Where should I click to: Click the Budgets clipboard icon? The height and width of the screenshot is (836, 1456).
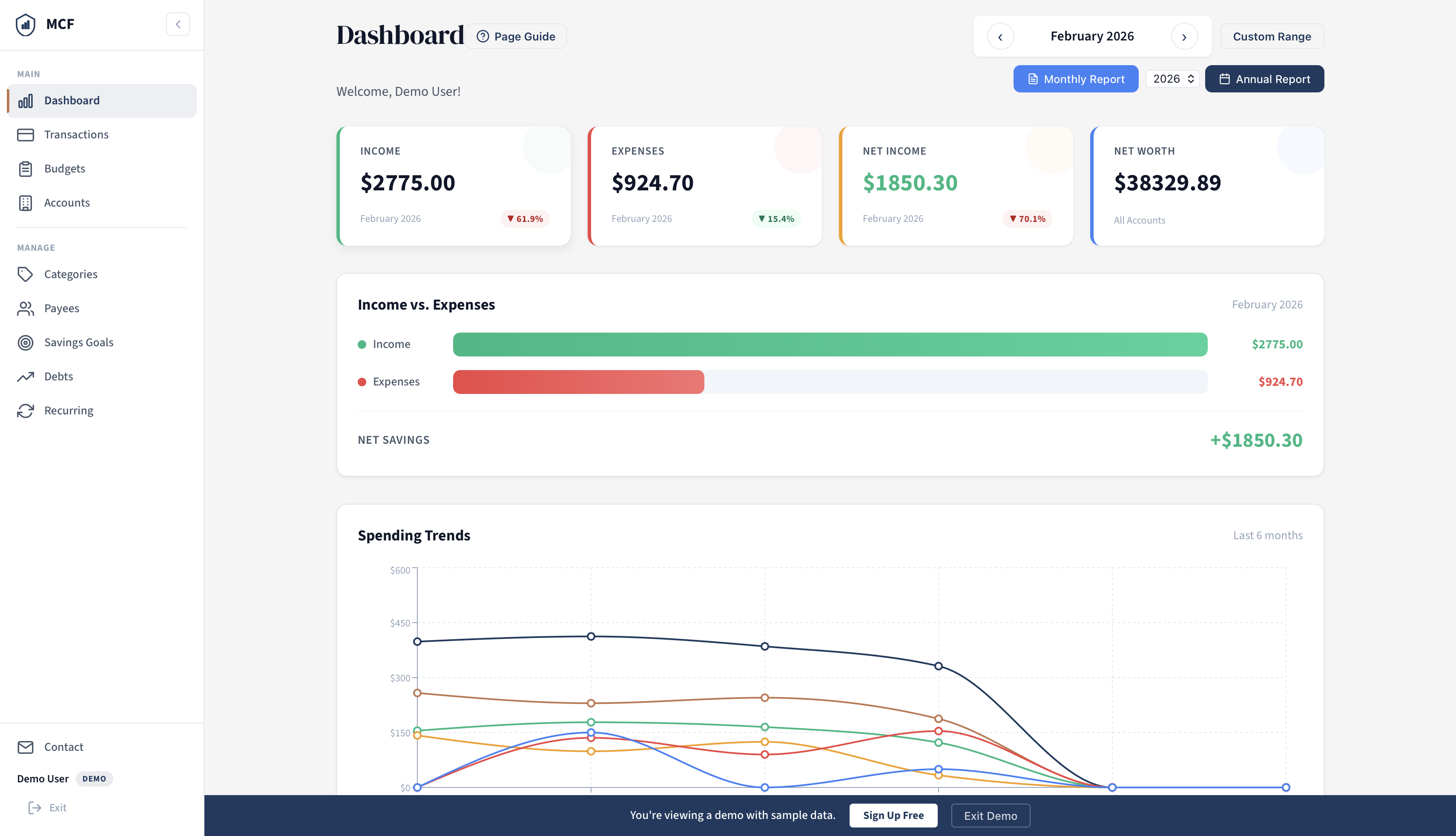tap(26, 168)
